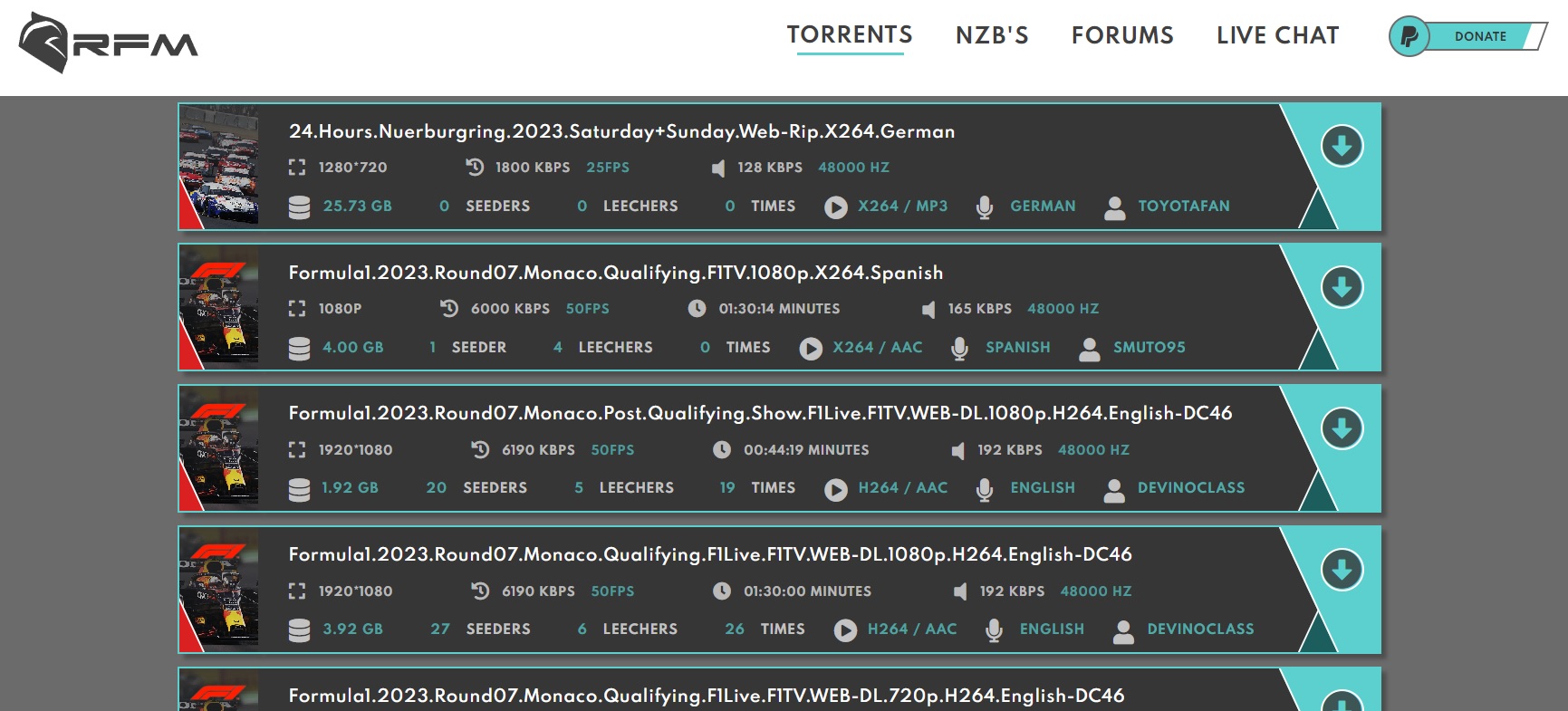Click the play icon in 3.92 GB row
The image size is (1568, 711).
coord(845,630)
